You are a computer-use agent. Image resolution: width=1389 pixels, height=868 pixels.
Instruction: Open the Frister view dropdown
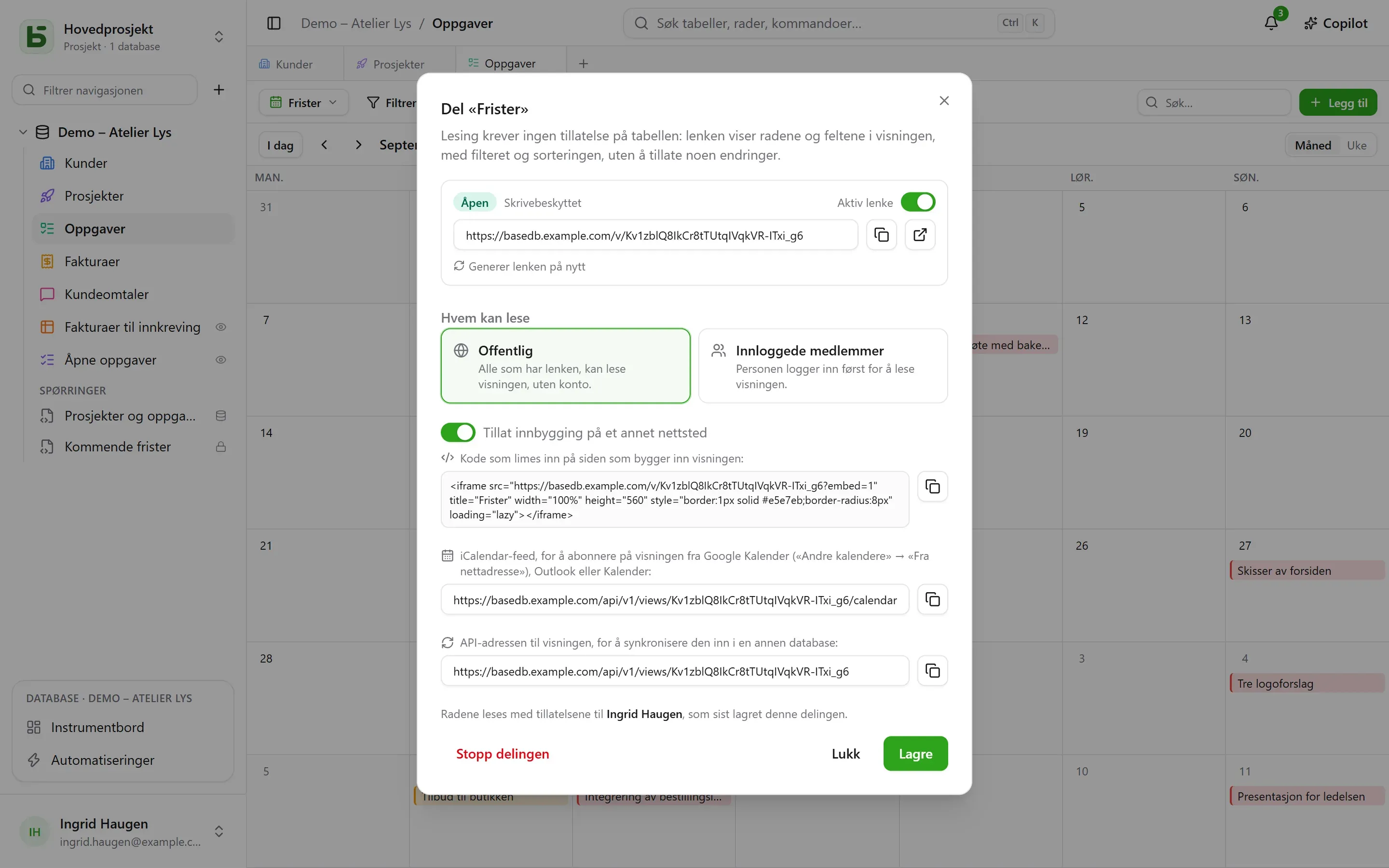[304, 103]
